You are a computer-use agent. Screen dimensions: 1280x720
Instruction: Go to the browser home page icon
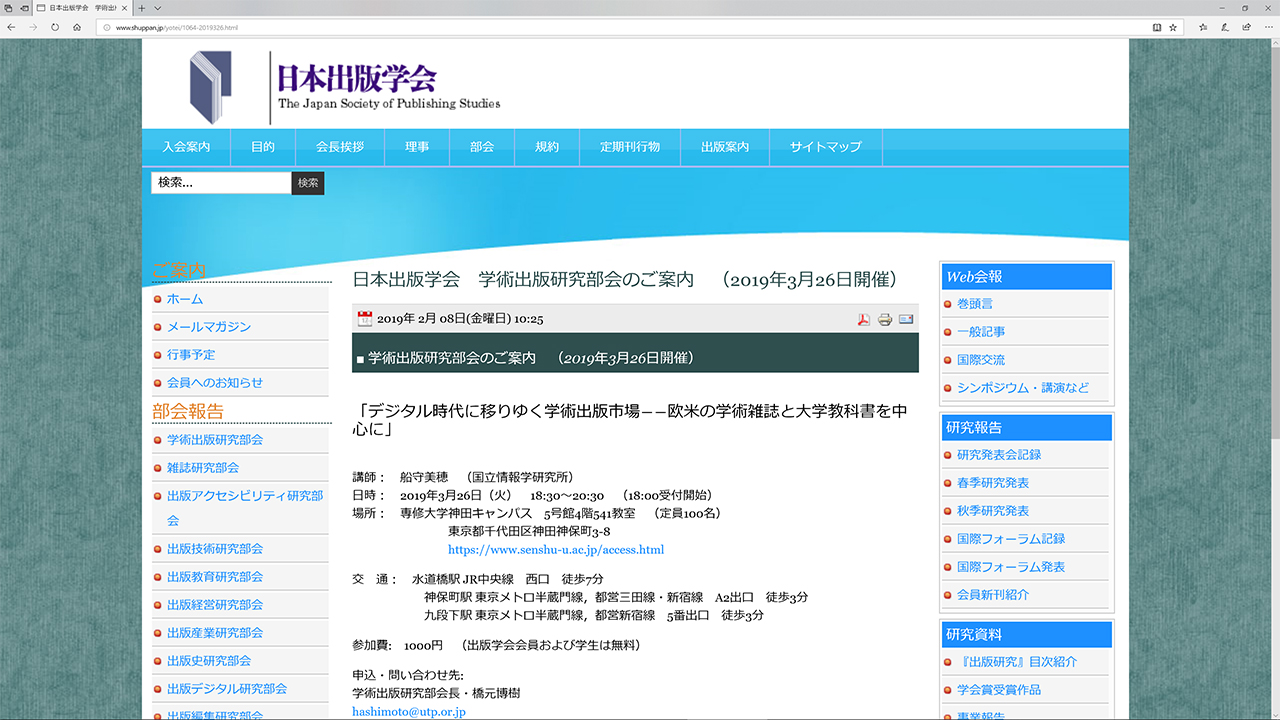(x=77, y=27)
